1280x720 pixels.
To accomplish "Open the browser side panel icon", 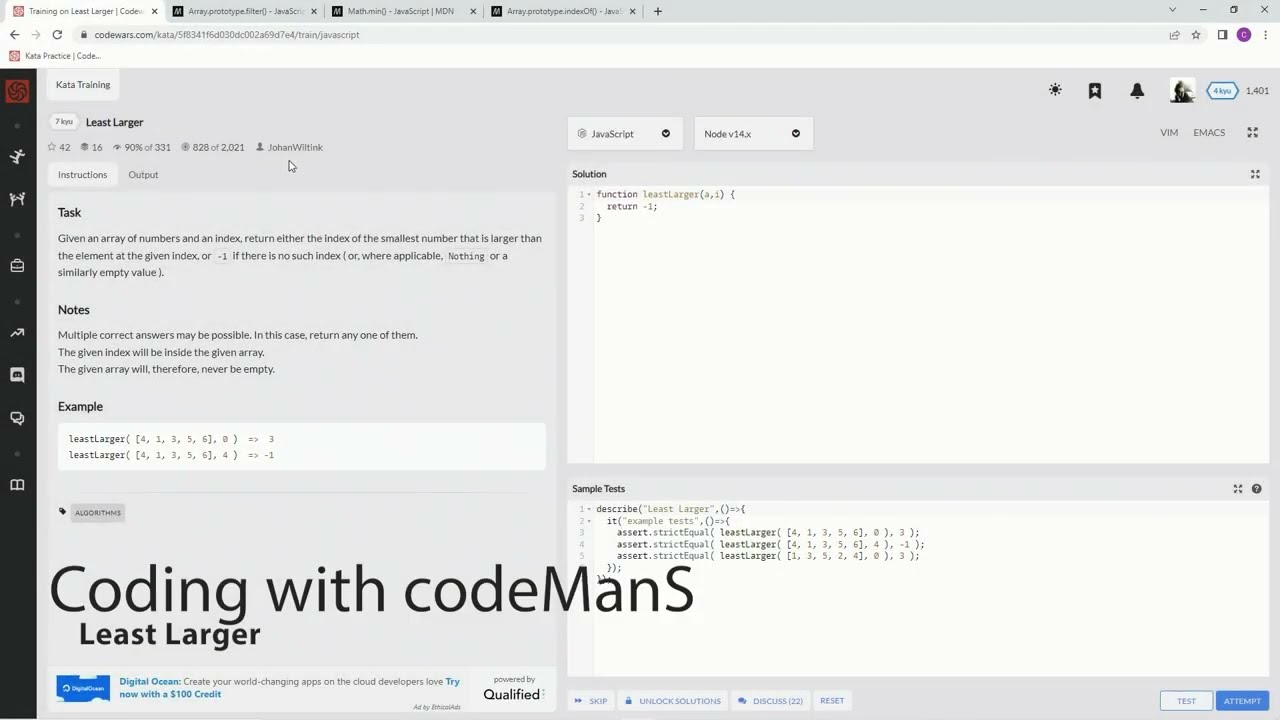I will (x=1222, y=34).
